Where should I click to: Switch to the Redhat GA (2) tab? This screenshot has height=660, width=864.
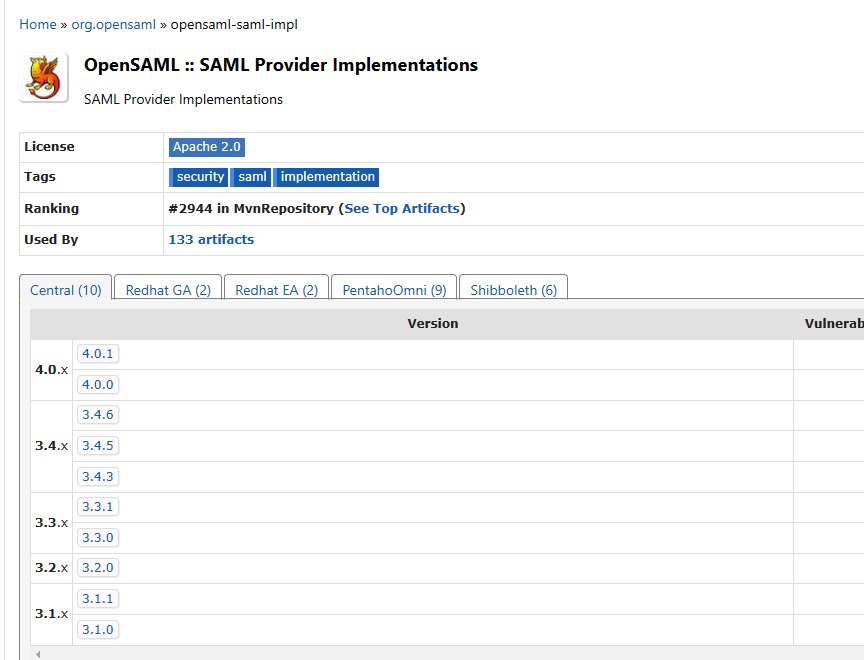click(x=168, y=288)
